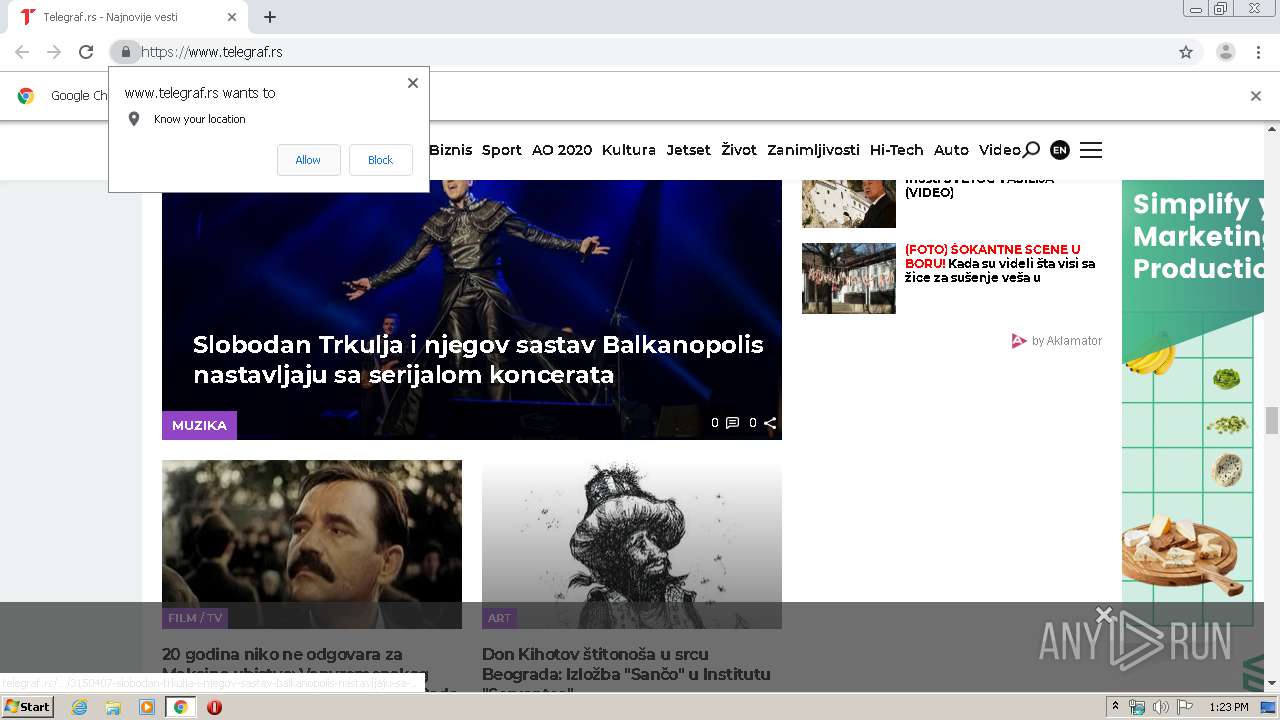Open the Hi-Tech section

897,150
